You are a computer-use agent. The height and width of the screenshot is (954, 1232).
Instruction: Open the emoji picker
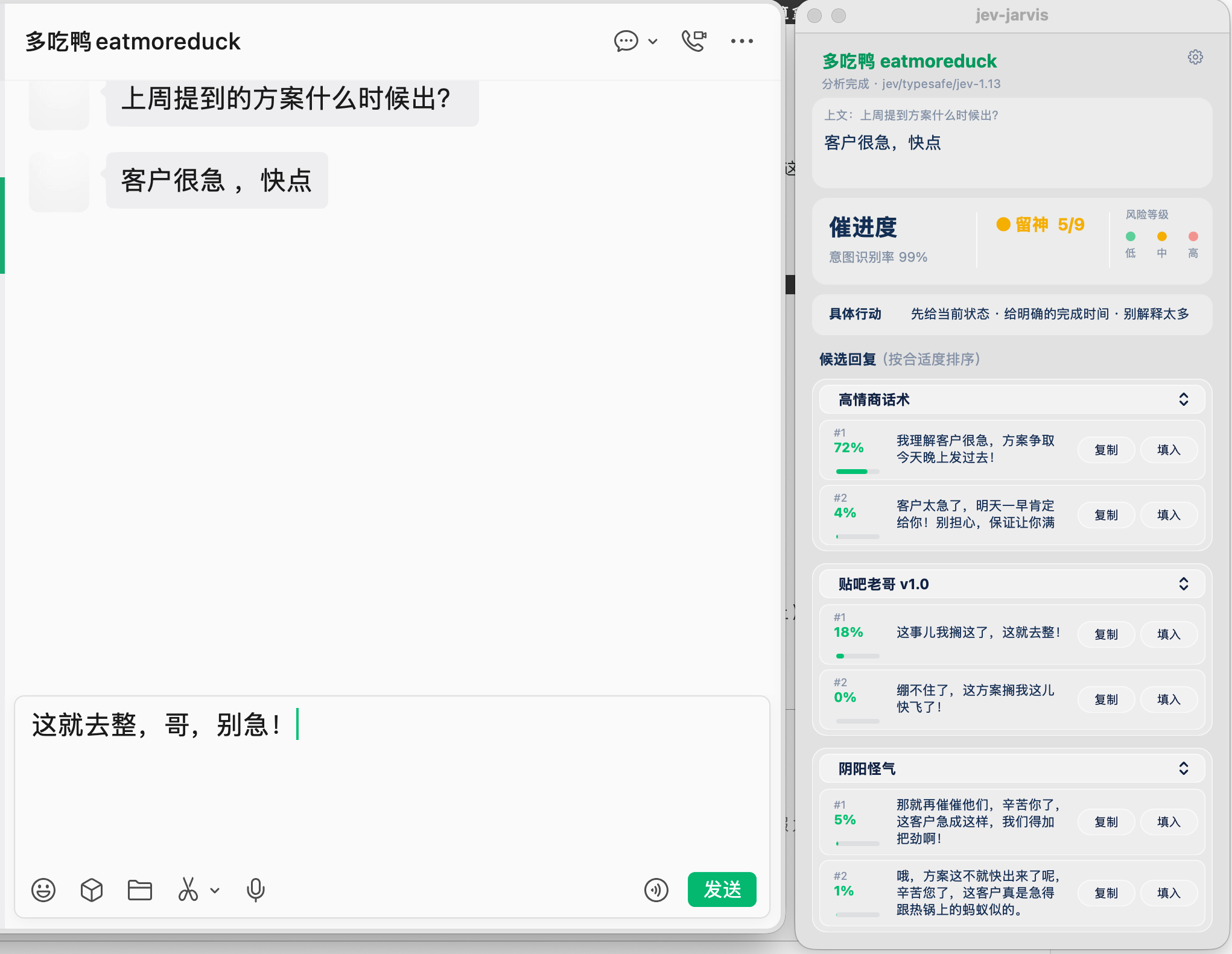coord(43,889)
